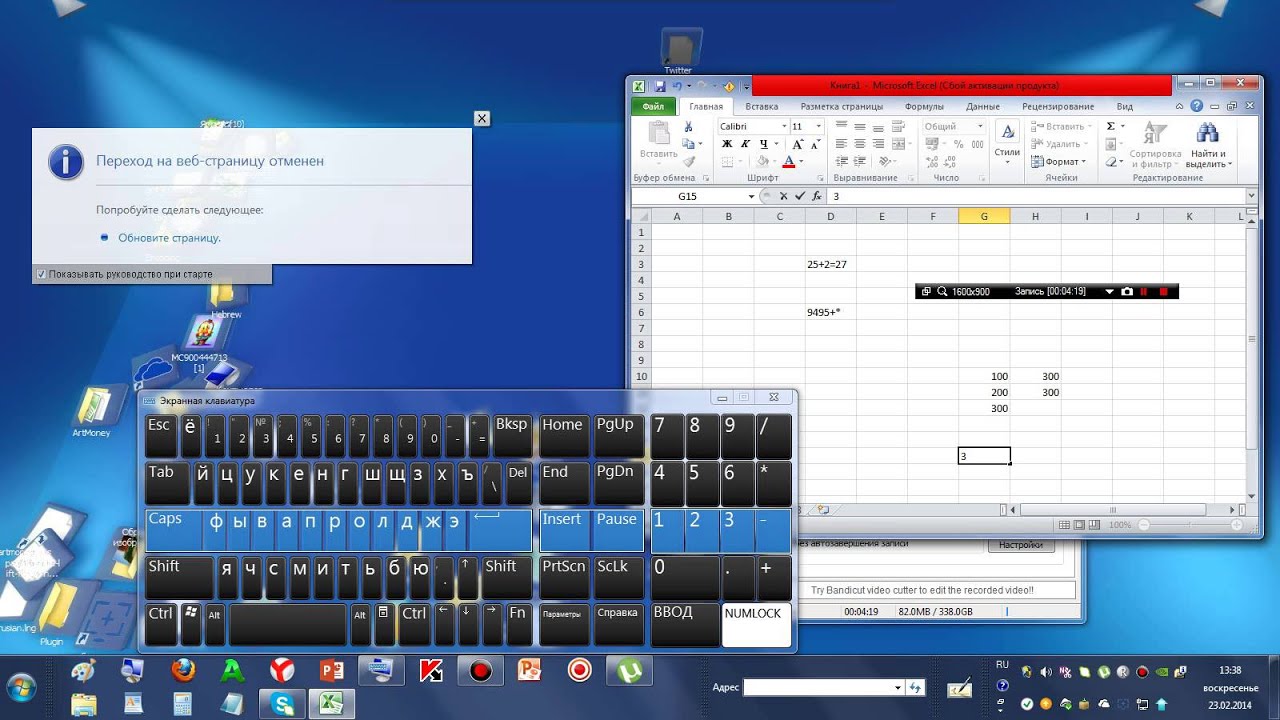The image size is (1280, 720).
Task: Open the Calibri font name dropdown
Action: (783, 127)
